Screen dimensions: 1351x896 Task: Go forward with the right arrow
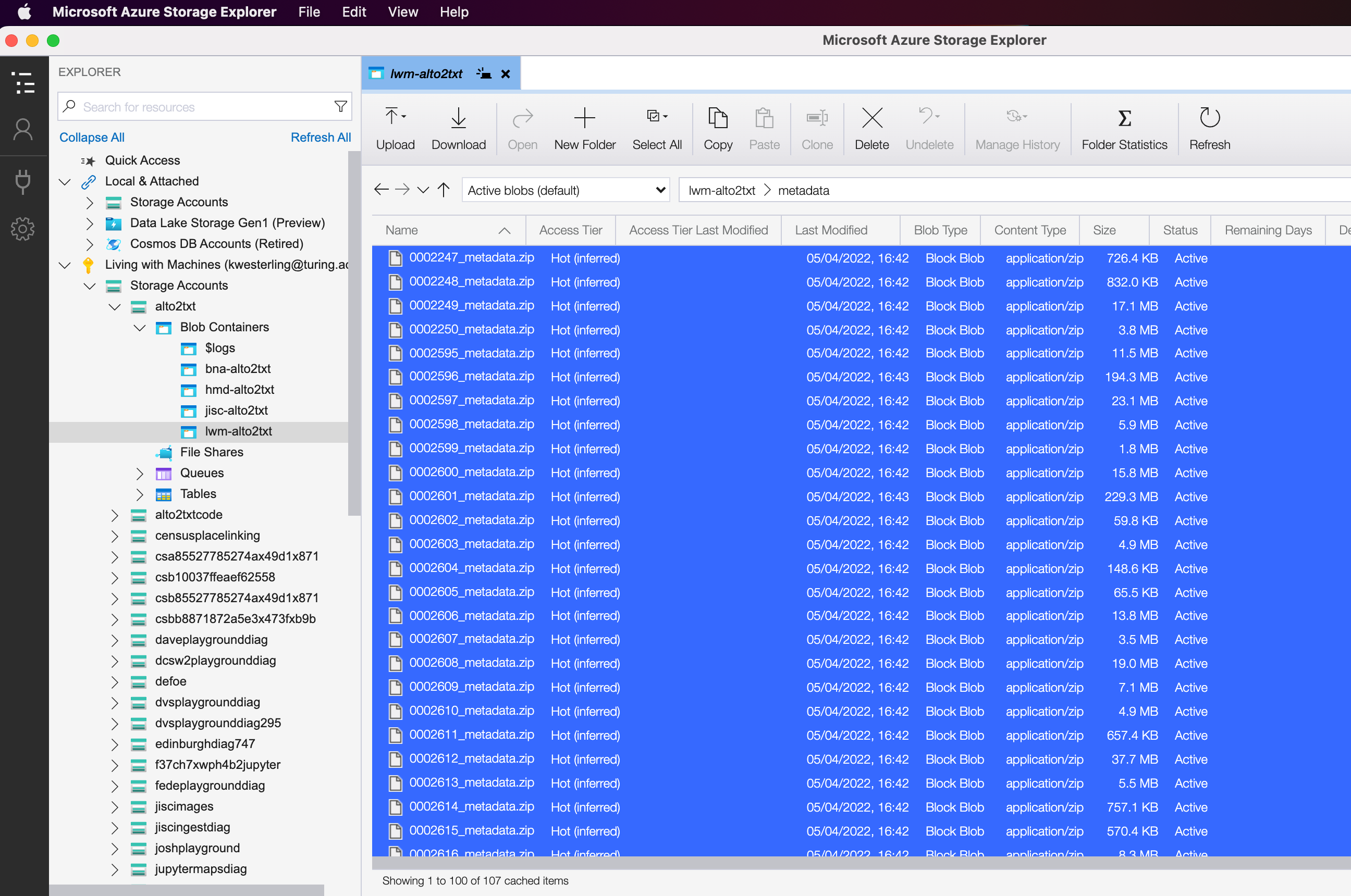tap(402, 190)
